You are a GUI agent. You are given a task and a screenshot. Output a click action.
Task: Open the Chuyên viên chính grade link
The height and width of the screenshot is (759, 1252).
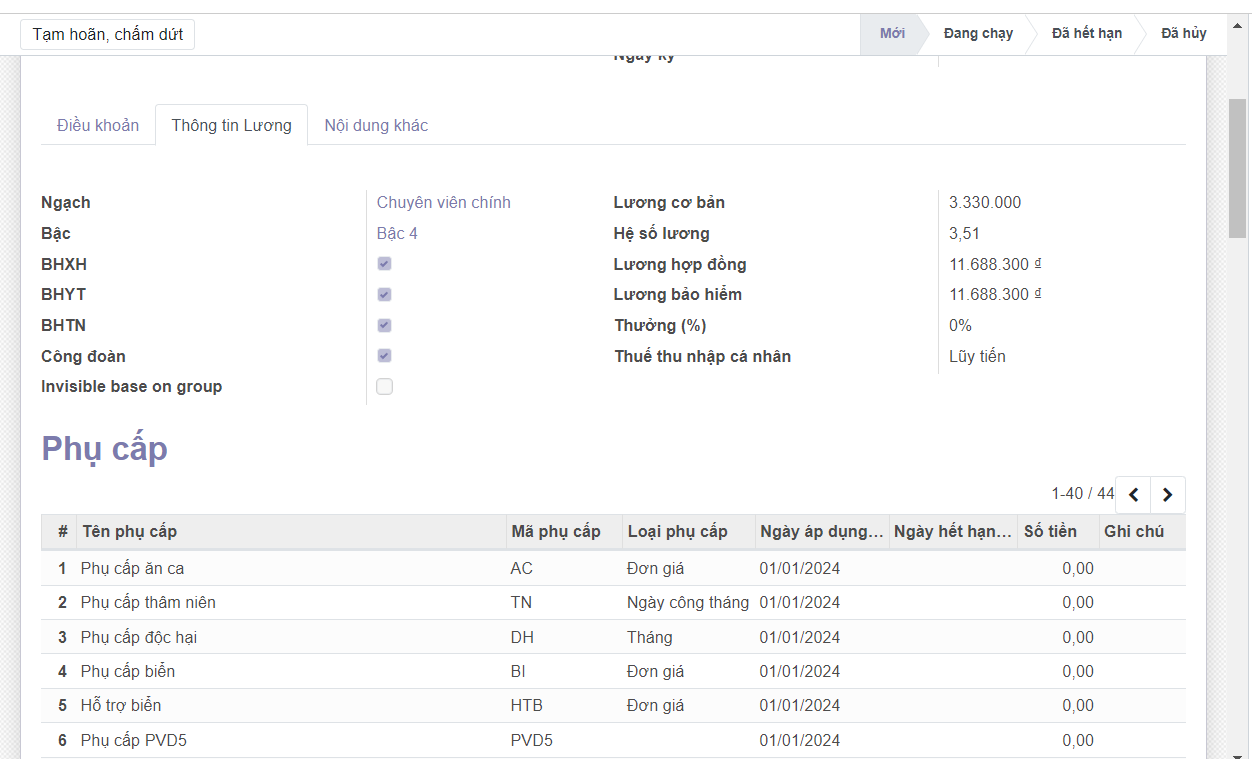[x=443, y=203]
